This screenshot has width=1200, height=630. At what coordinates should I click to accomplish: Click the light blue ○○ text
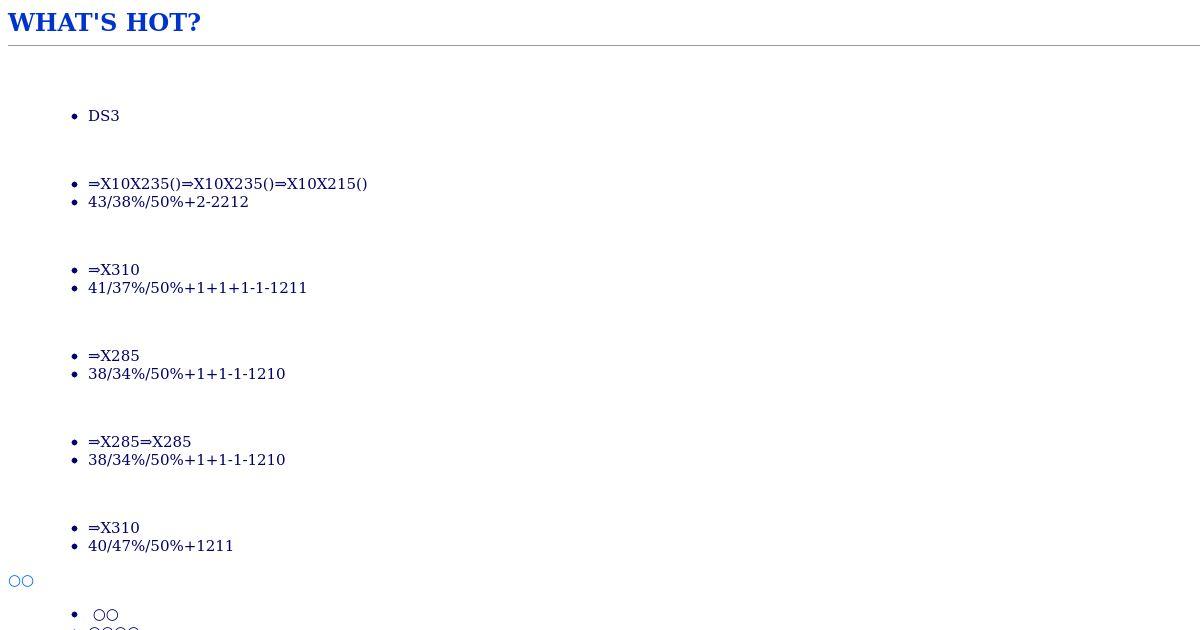click(x=21, y=581)
